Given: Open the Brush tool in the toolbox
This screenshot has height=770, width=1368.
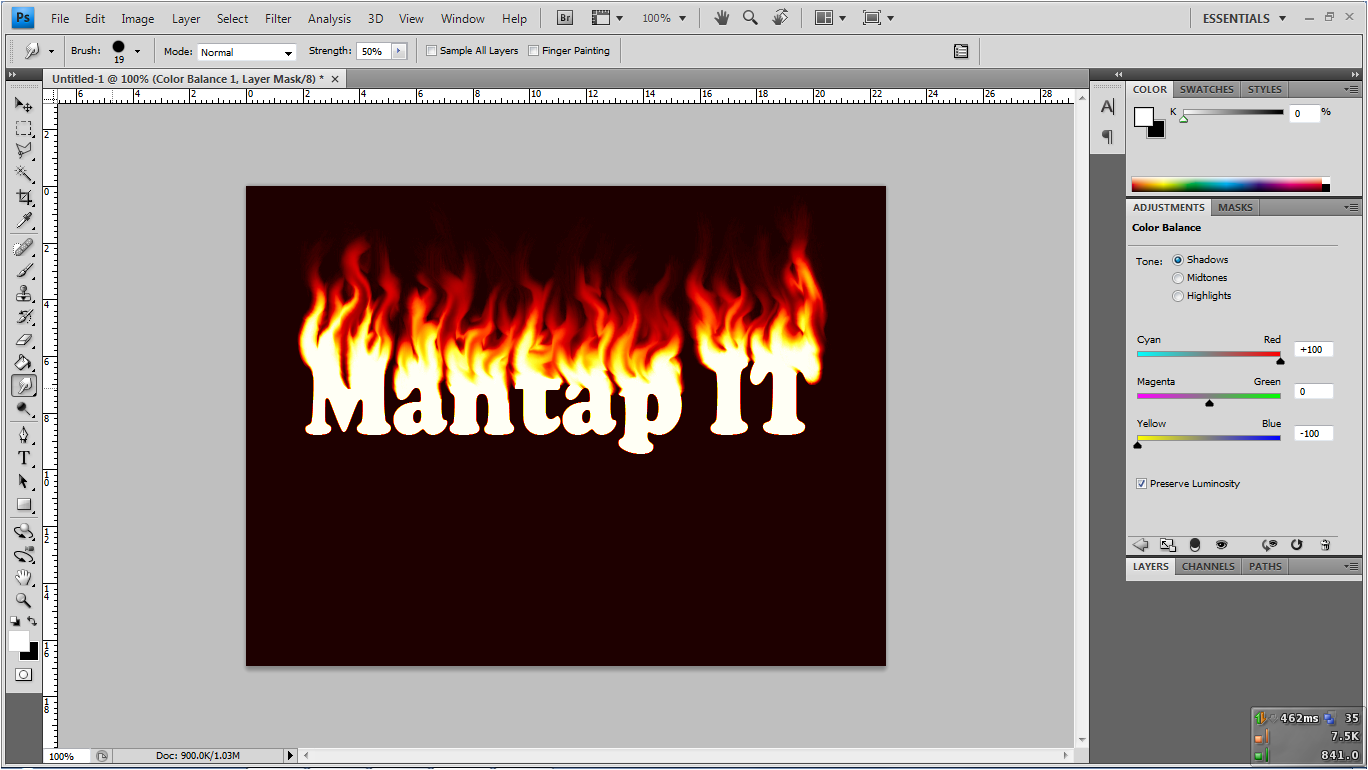Looking at the screenshot, I should coord(24,269).
